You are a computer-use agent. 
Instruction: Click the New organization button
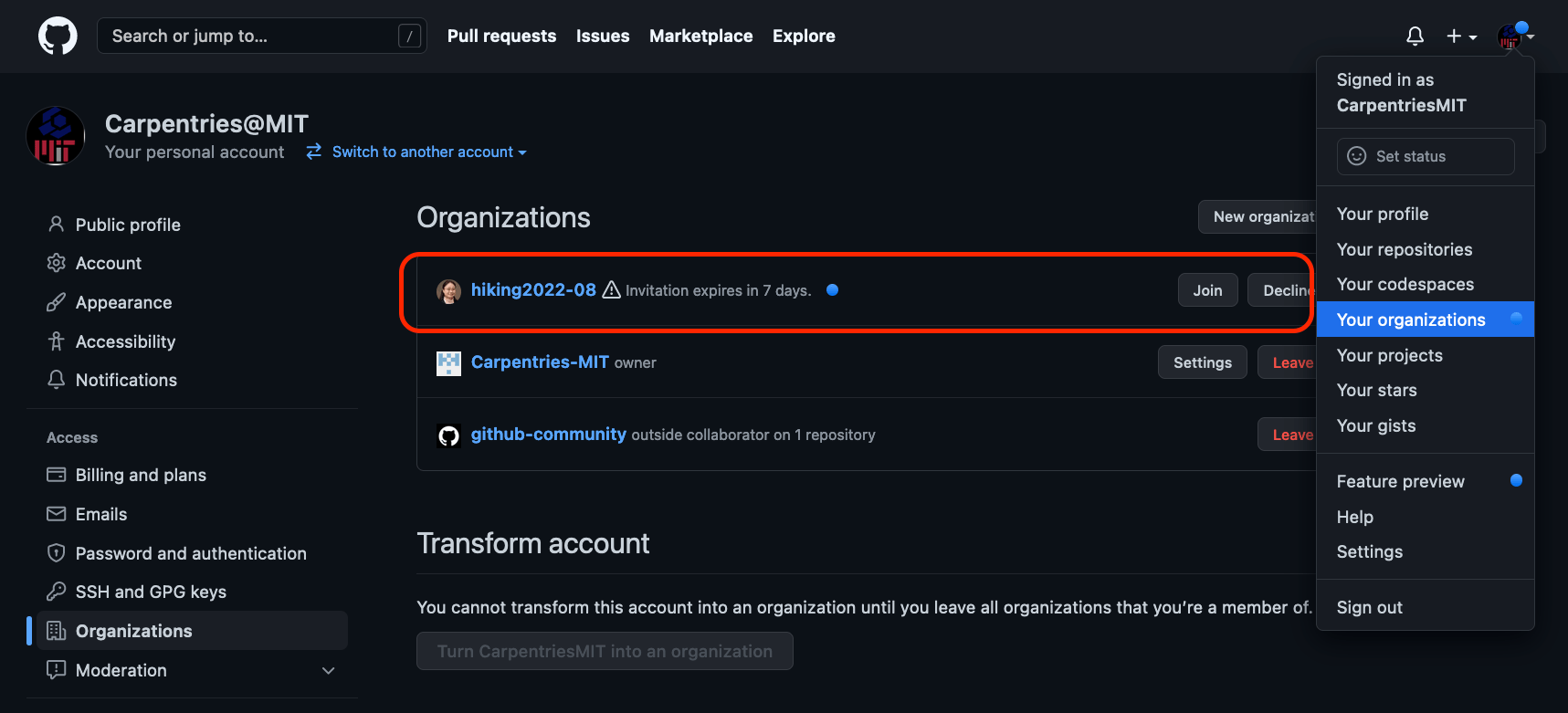(x=1258, y=216)
